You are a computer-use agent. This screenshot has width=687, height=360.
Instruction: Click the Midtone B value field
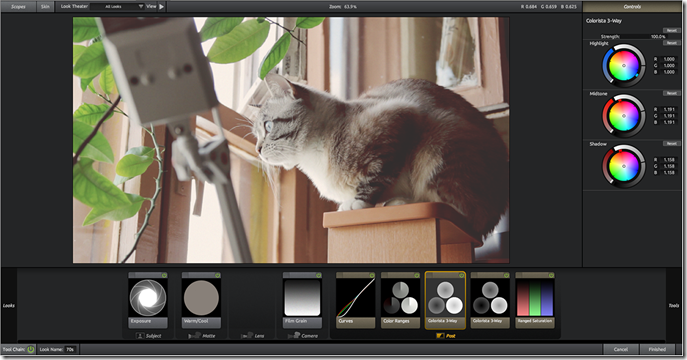click(669, 123)
